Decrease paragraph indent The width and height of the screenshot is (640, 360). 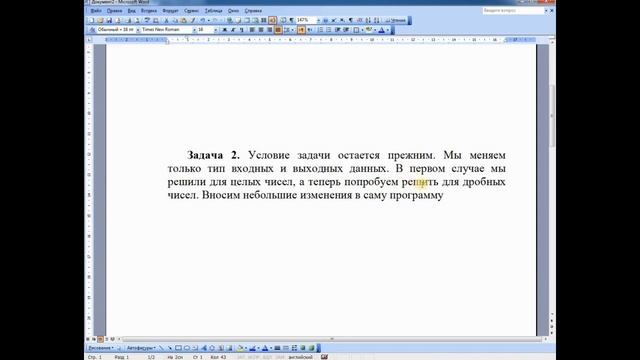click(x=338, y=30)
